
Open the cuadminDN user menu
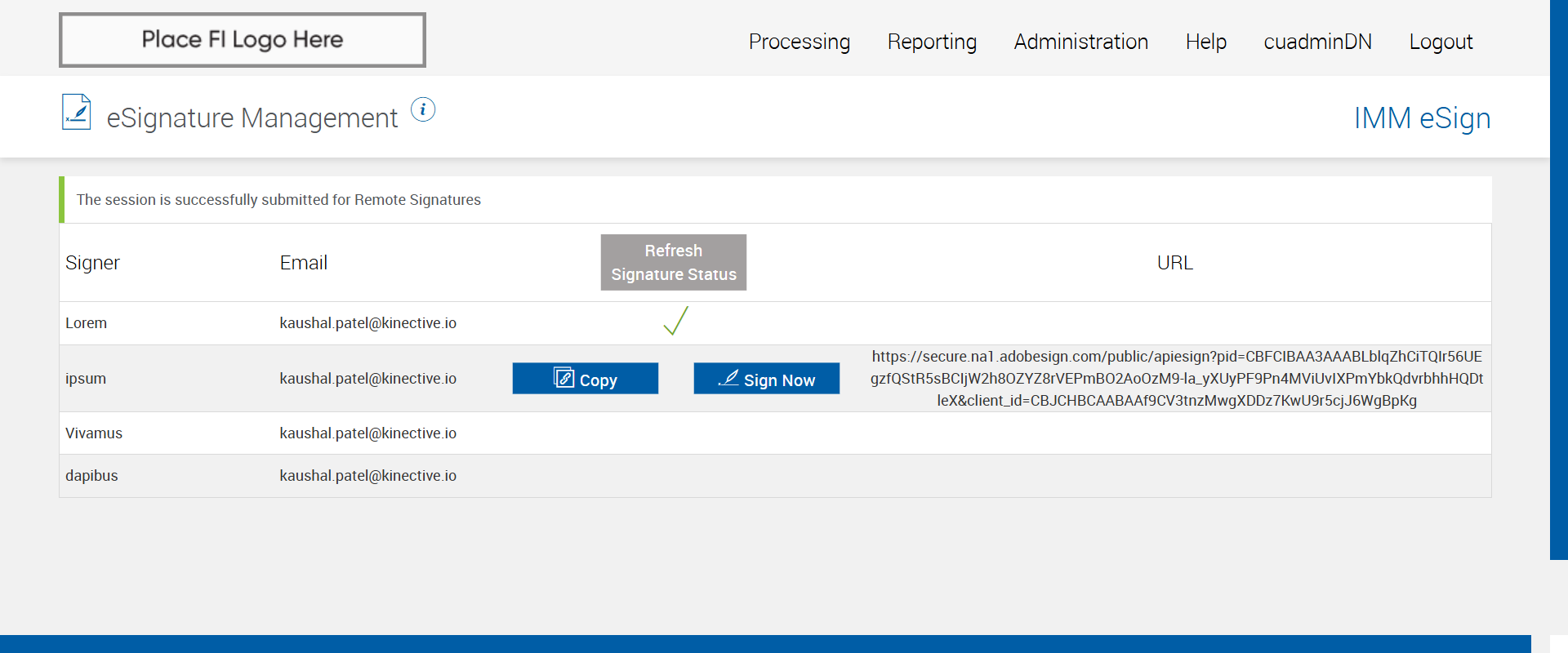point(1318,42)
